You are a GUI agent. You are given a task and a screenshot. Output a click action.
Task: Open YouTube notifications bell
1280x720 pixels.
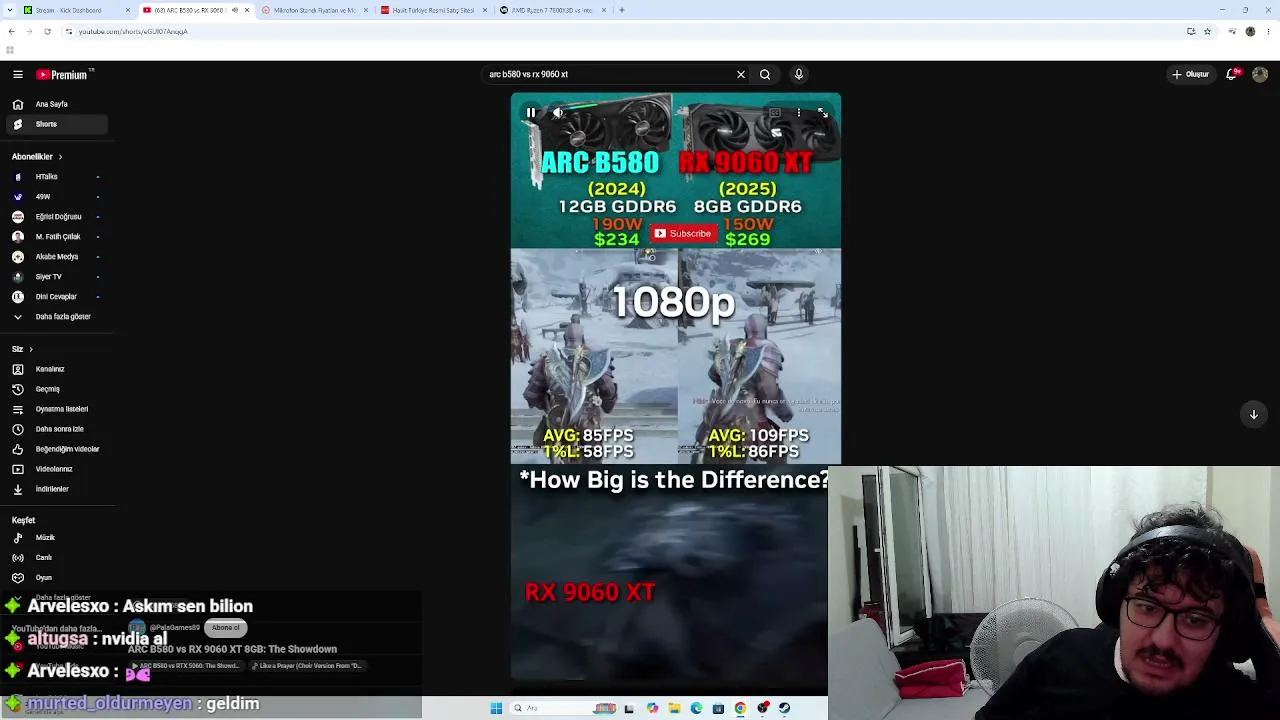pyautogui.click(x=1233, y=74)
